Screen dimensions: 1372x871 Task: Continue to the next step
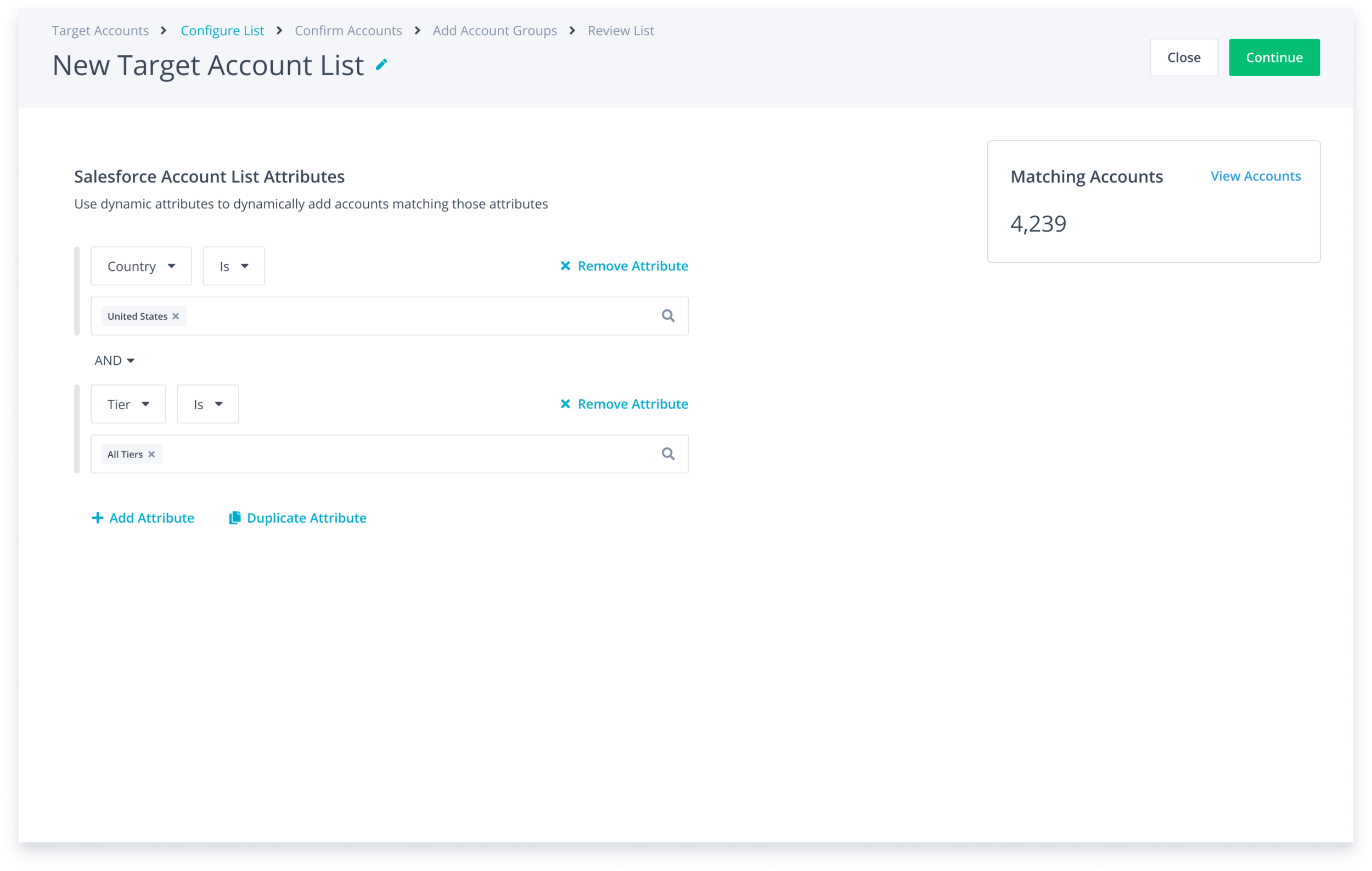pos(1274,58)
